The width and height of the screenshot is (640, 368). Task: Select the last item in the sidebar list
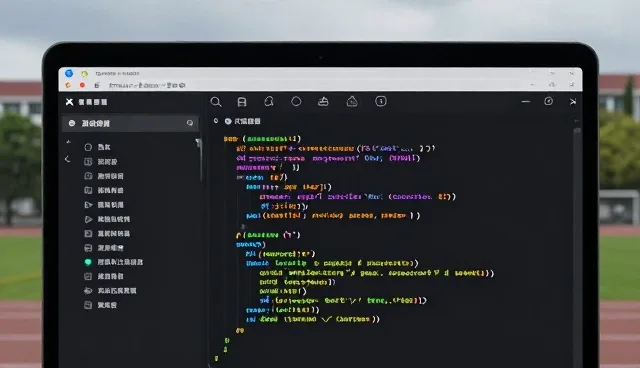(100, 305)
